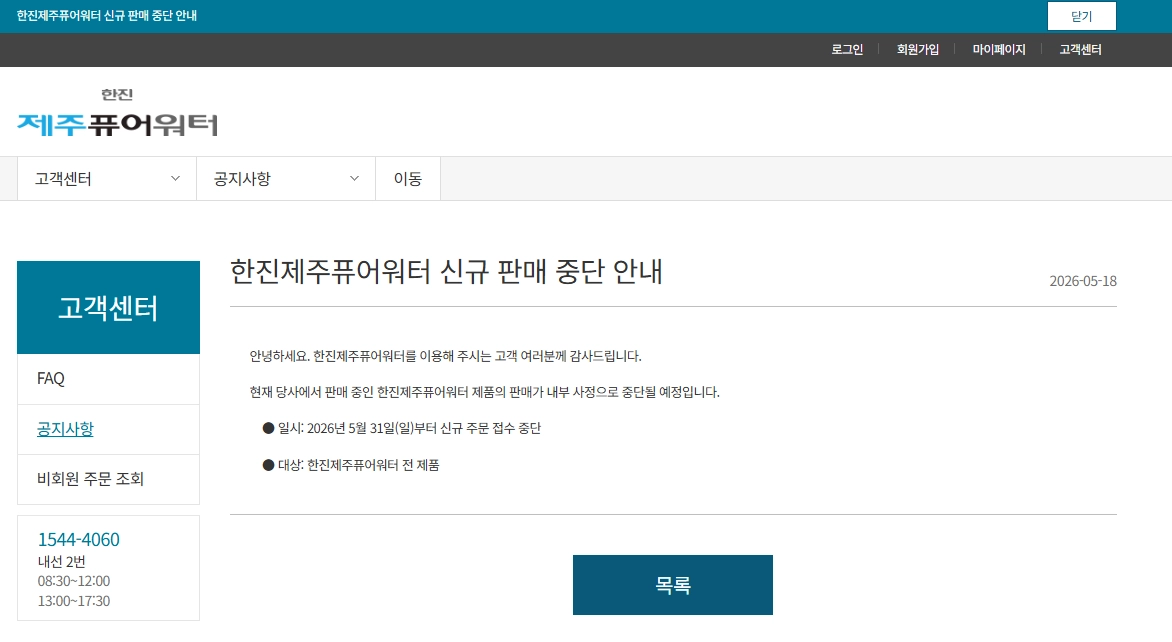Screen dimensions: 1172x642
Task: Click the chevron arrow beside 공지사항 dropdown
Action: [354, 179]
